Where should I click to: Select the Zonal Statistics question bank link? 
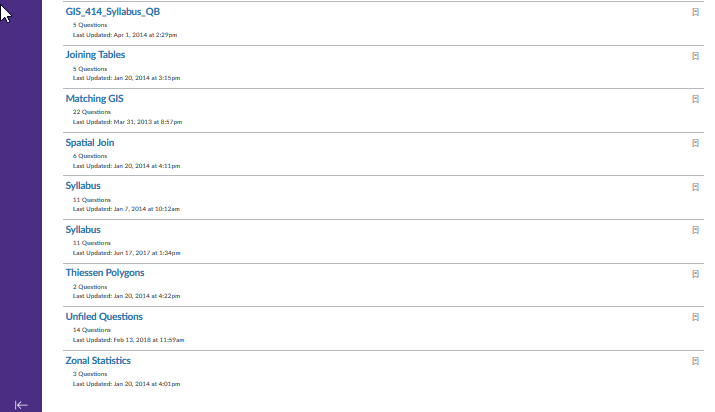tap(98, 360)
